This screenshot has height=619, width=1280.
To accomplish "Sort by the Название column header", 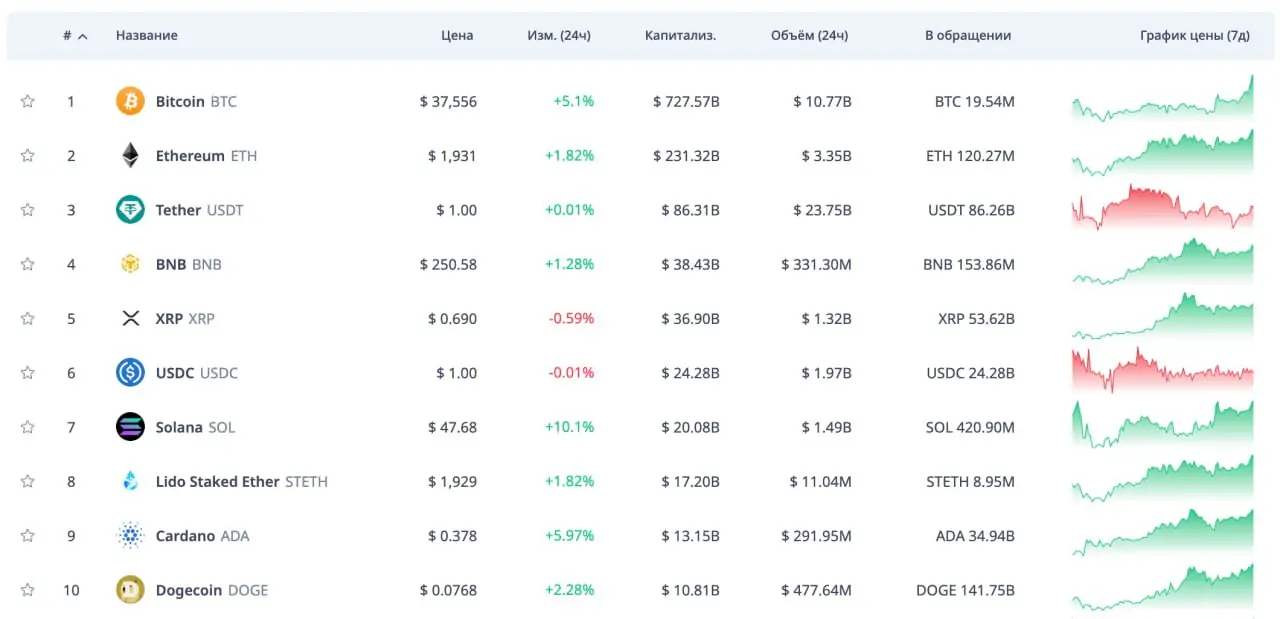I will pyautogui.click(x=147, y=35).
